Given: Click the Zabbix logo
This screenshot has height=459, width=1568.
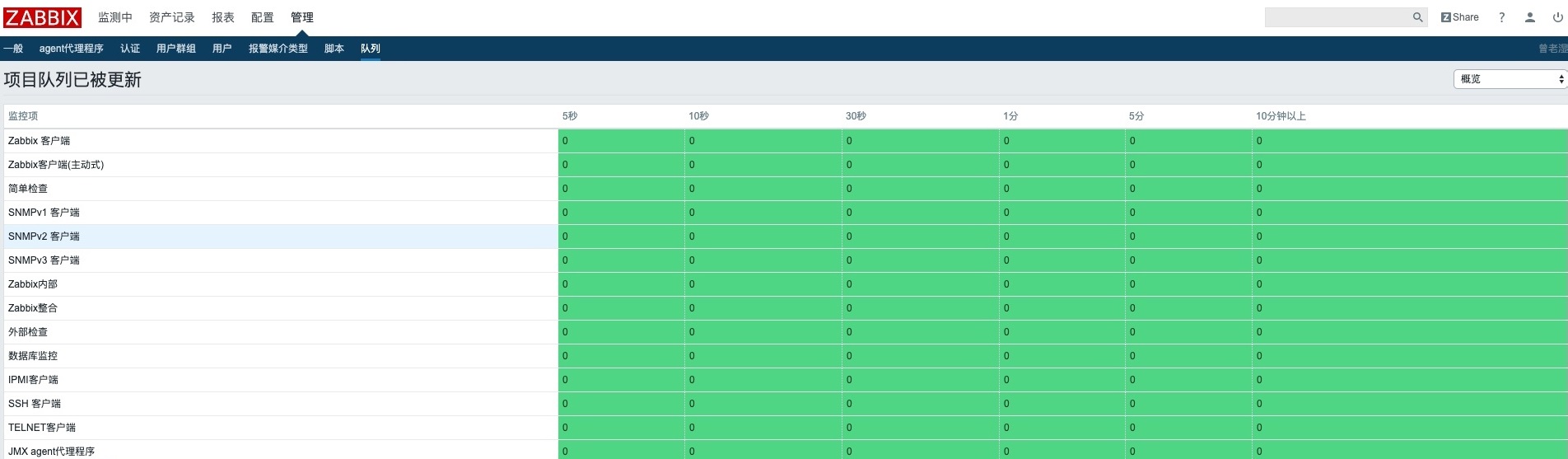Looking at the screenshot, I should point(42,17).
